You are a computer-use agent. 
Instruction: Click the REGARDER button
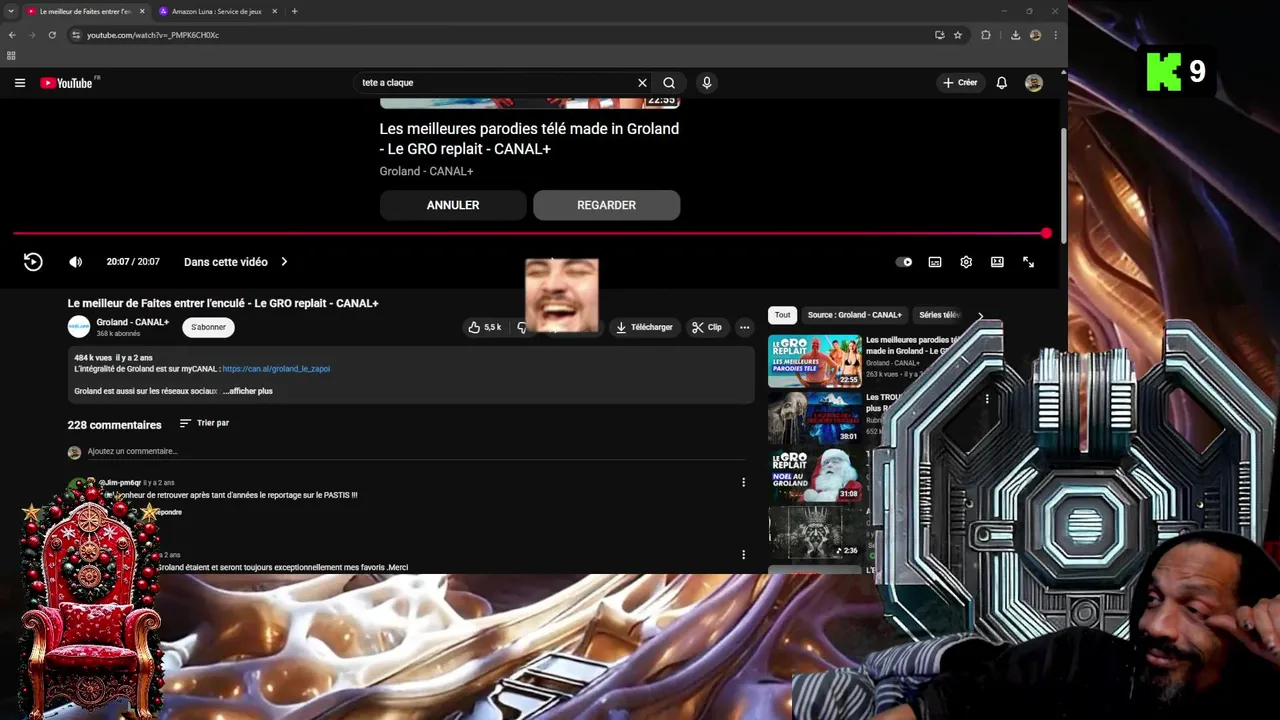606,205
